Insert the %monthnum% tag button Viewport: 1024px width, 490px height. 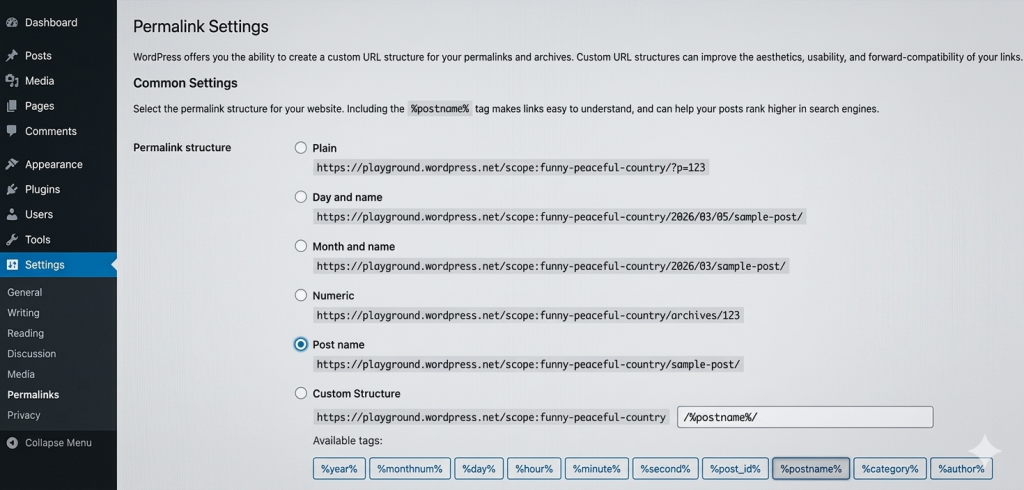(409, 468)
